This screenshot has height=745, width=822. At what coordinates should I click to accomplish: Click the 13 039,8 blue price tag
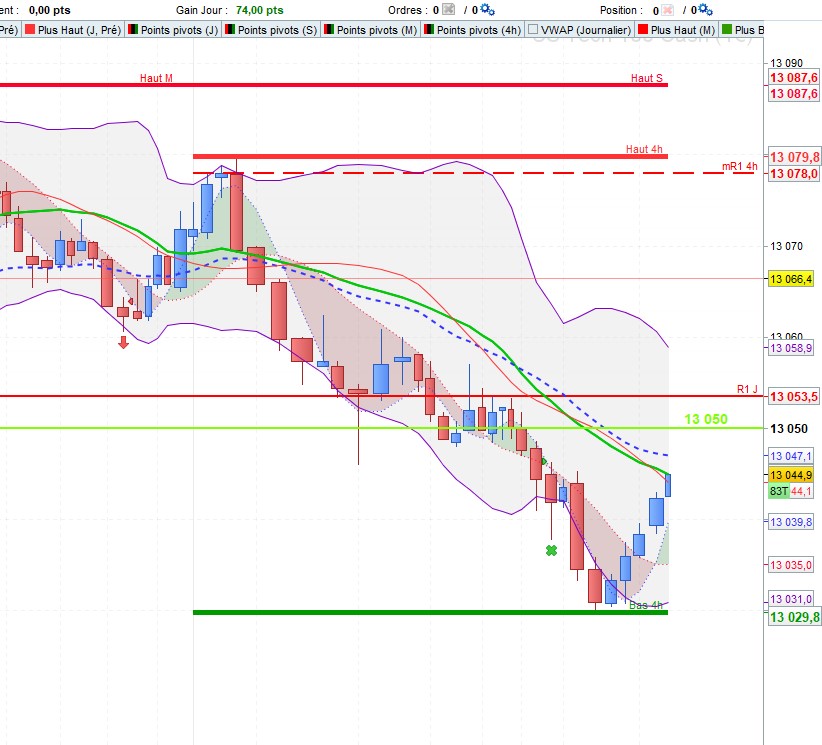[791, 522]
